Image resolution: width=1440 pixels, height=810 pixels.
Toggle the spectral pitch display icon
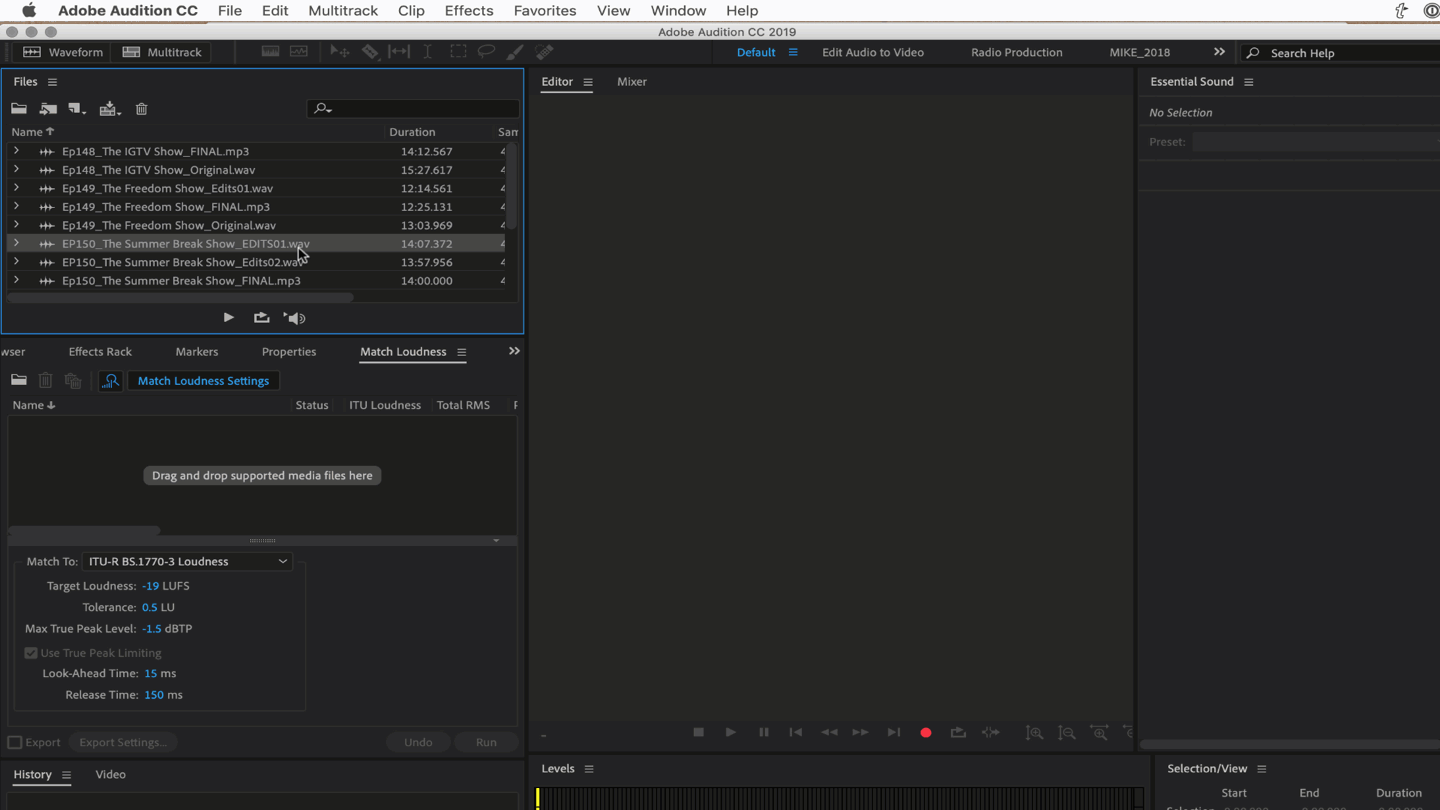click(x=299, y=52)
